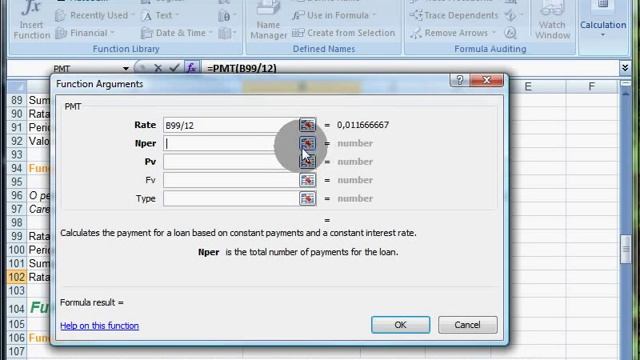The height and width of the screenshot is (360, 640).
Task: Confirm formula with checkmark icon
Action: click(174, 68)
